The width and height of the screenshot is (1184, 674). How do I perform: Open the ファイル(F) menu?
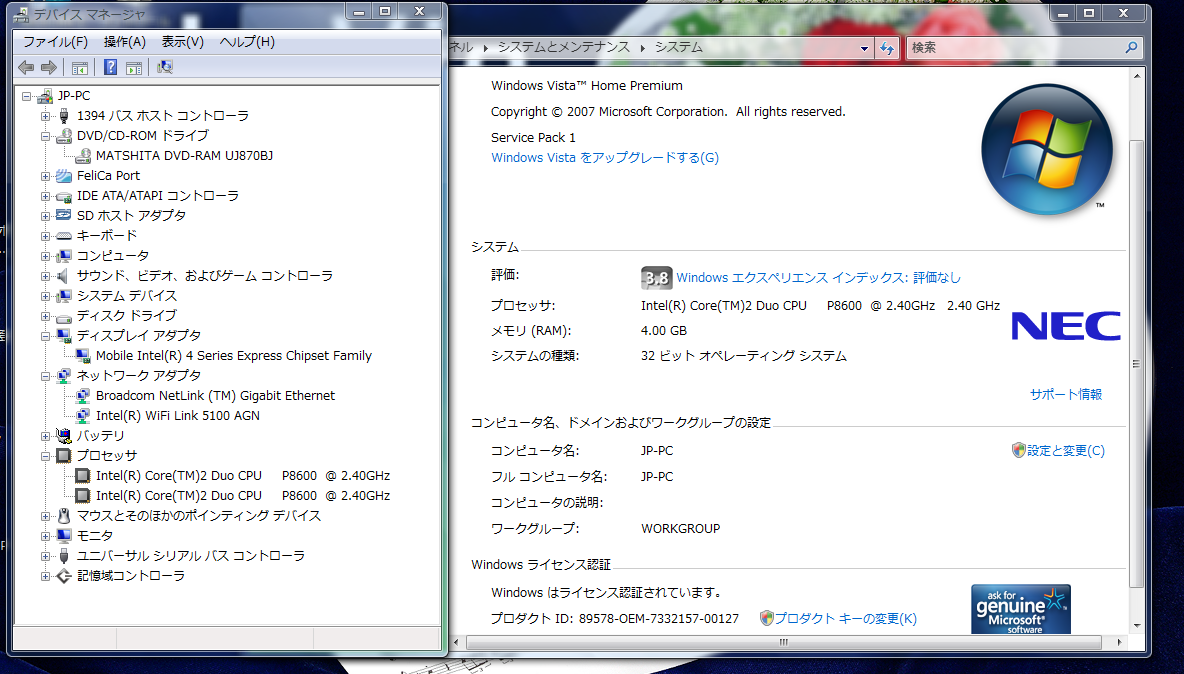55,42
